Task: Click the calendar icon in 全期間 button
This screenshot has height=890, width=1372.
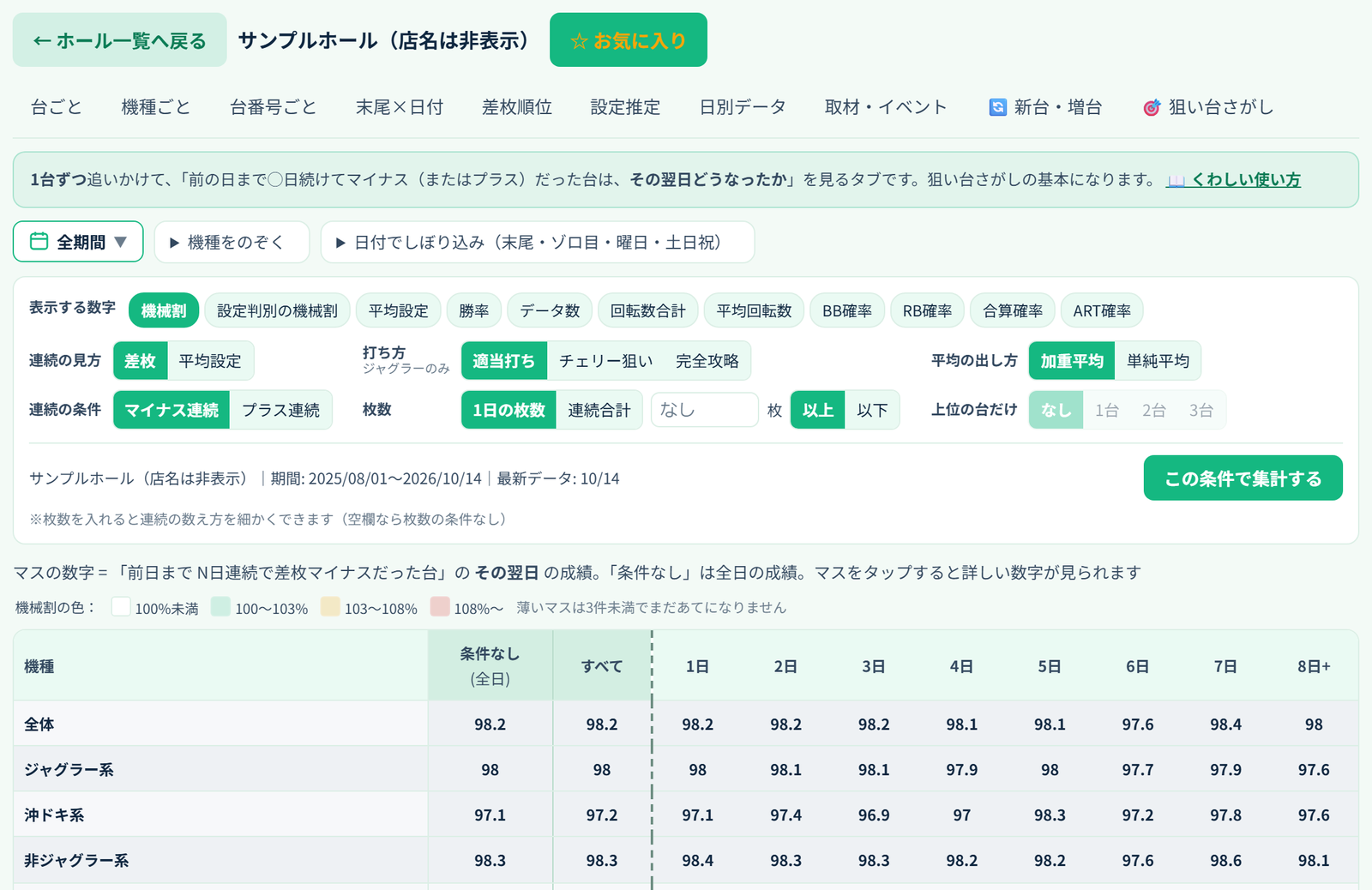Action: tap(39, 242)
